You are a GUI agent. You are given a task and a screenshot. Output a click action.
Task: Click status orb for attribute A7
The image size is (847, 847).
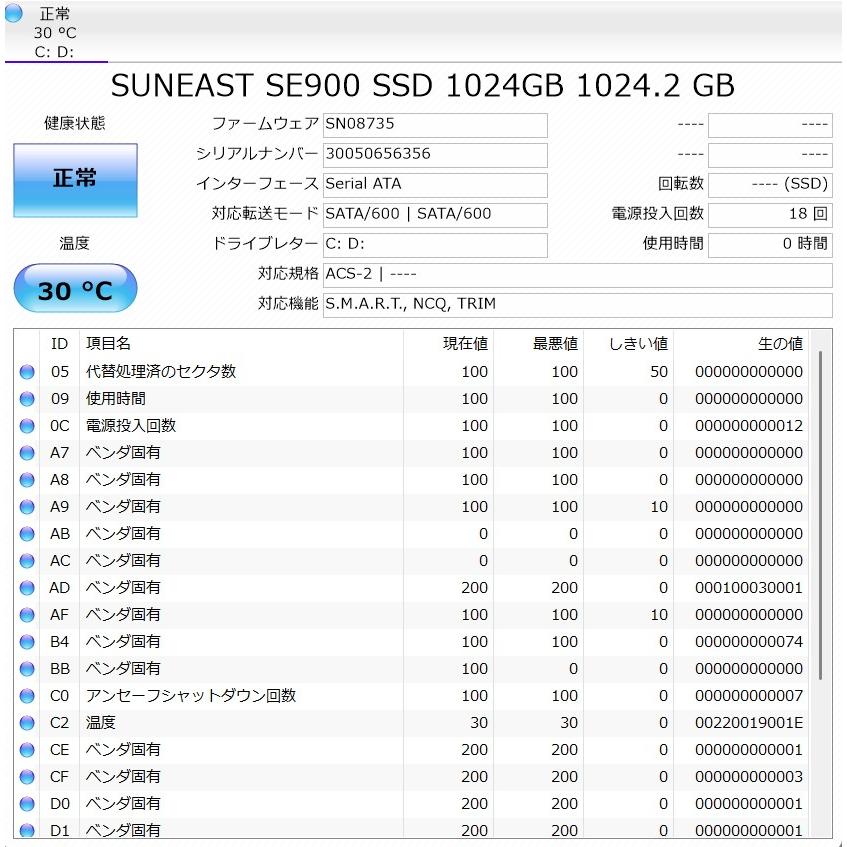(x=27, y=453)
